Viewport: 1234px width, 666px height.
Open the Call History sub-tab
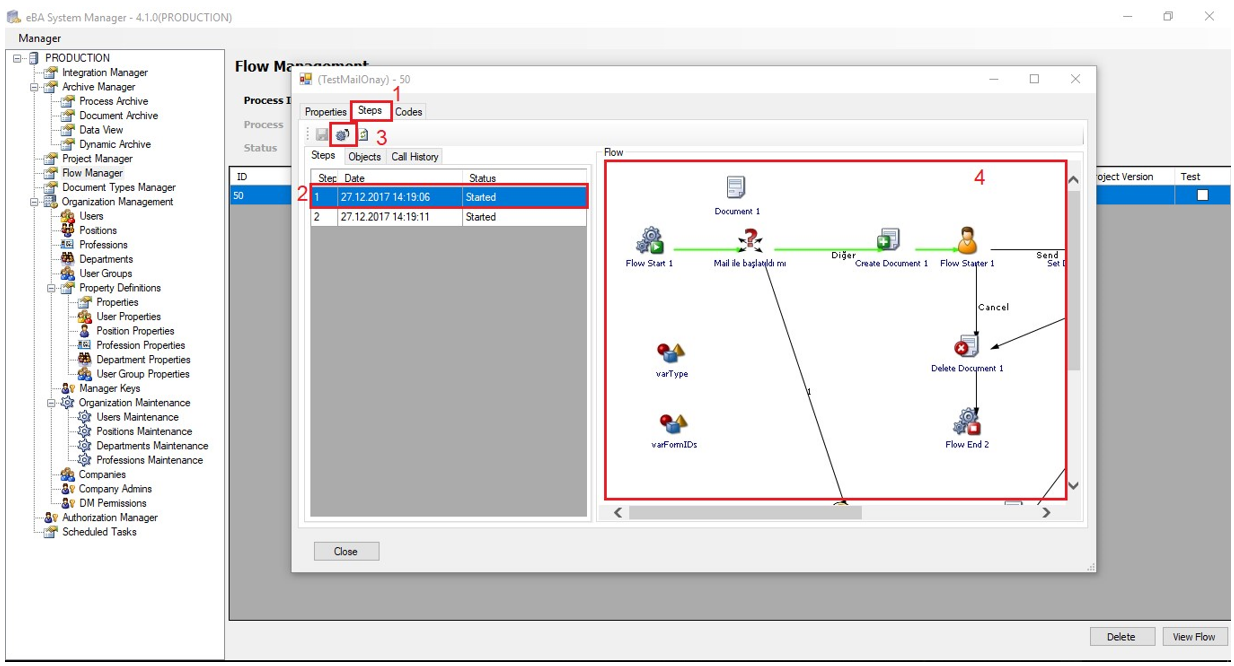pyautogui.click(x=414, y=157)
